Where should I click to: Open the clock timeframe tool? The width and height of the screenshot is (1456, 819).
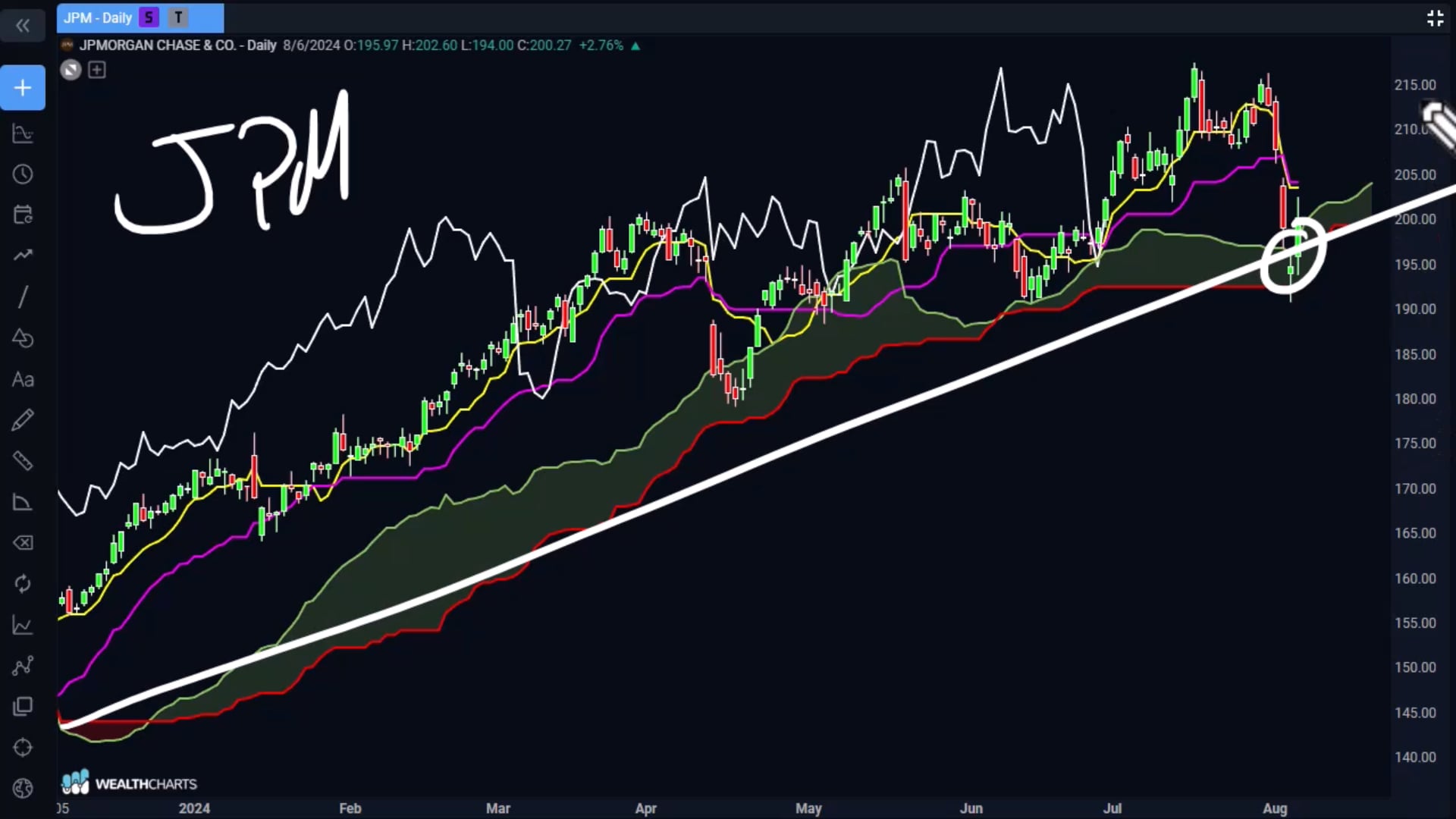23,174
